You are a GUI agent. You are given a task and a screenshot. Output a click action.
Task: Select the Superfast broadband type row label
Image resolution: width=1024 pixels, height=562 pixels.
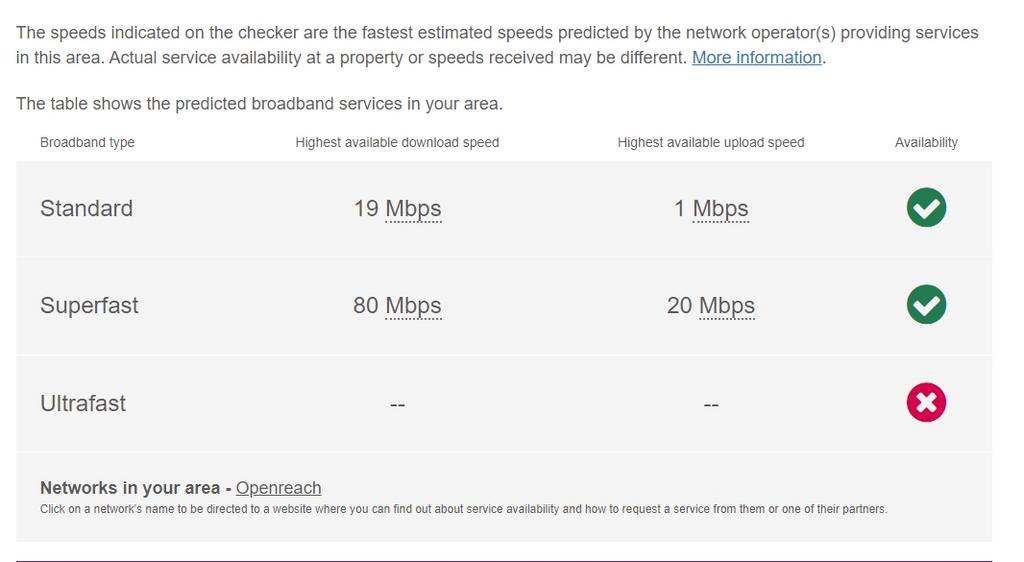click(x=89, y=305)
